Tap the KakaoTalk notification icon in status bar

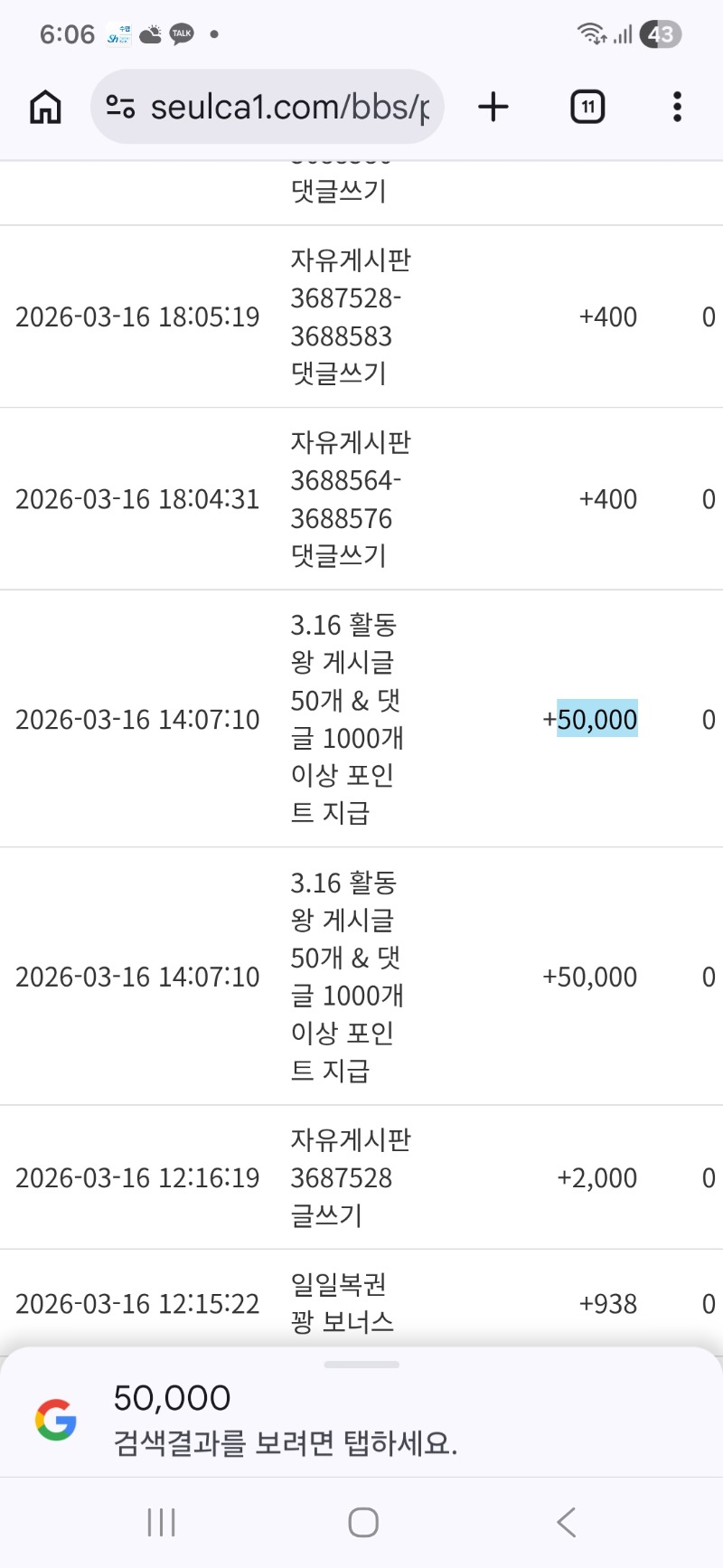click(182, 33)
